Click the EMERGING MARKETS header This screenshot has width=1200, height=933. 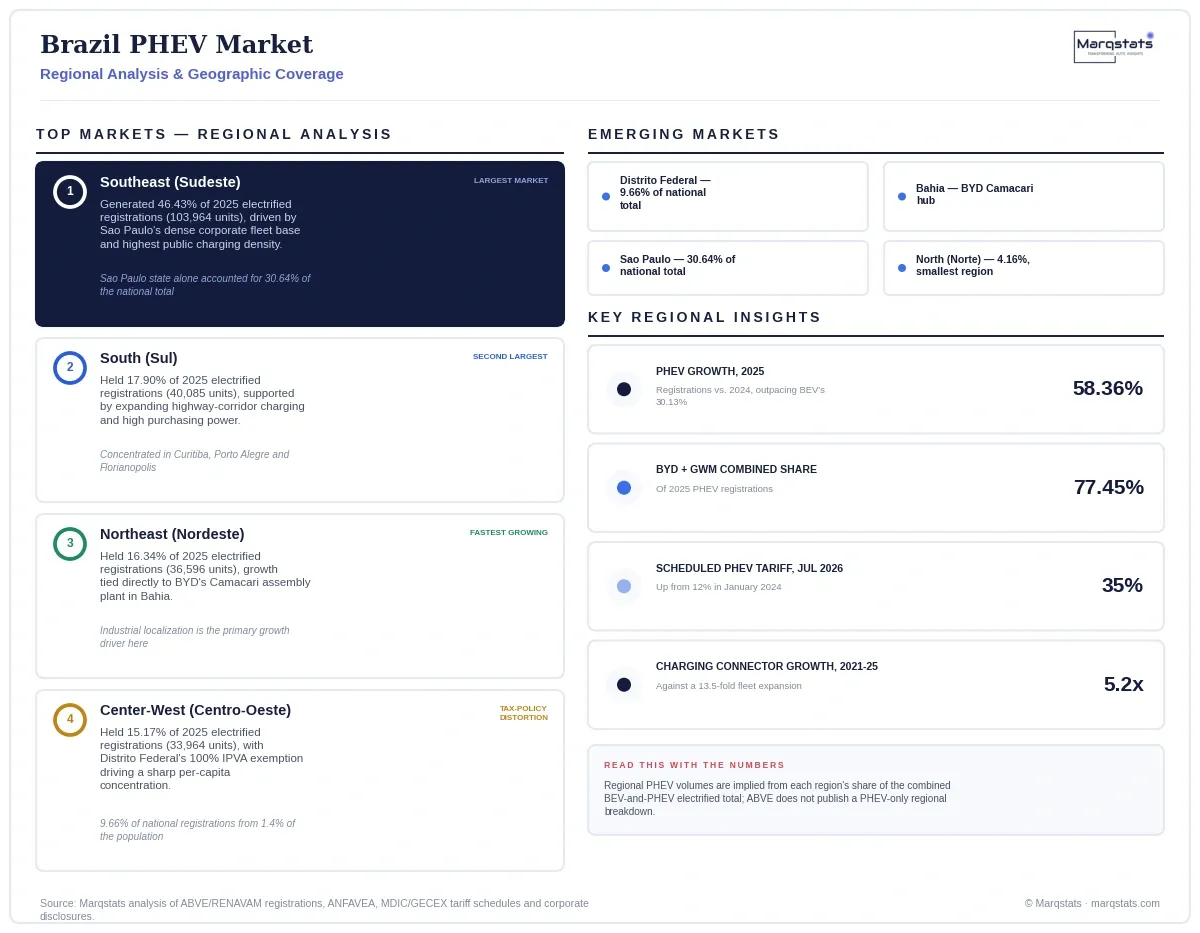(684, 134)
